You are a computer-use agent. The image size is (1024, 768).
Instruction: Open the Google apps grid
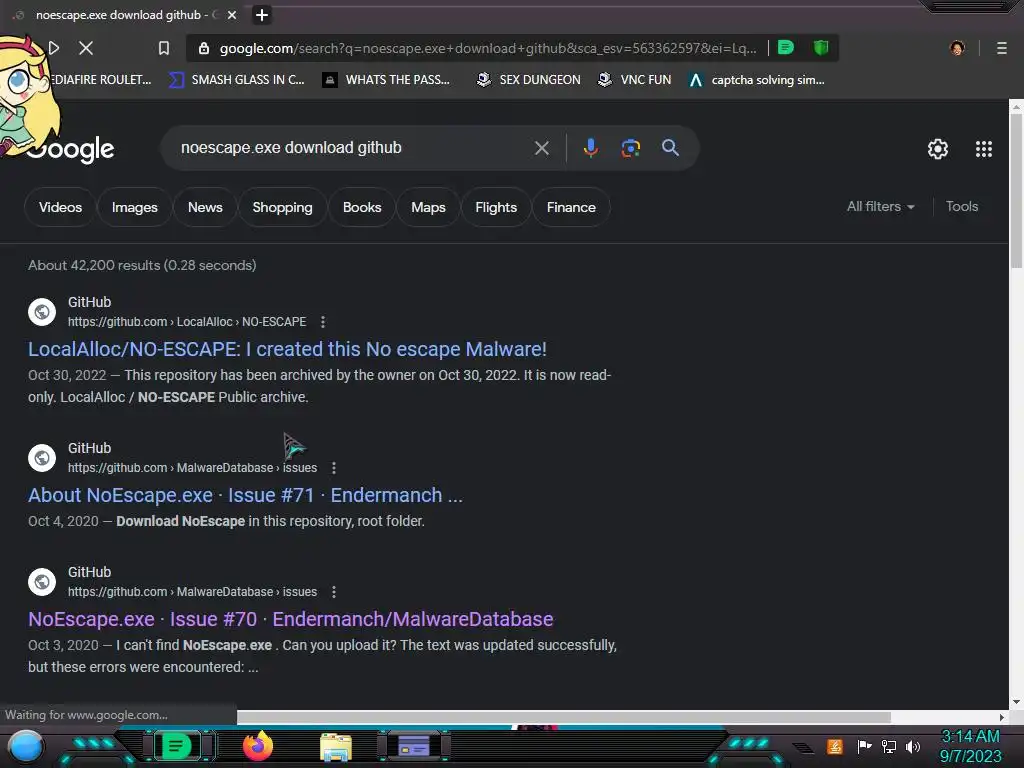(984, 149)
